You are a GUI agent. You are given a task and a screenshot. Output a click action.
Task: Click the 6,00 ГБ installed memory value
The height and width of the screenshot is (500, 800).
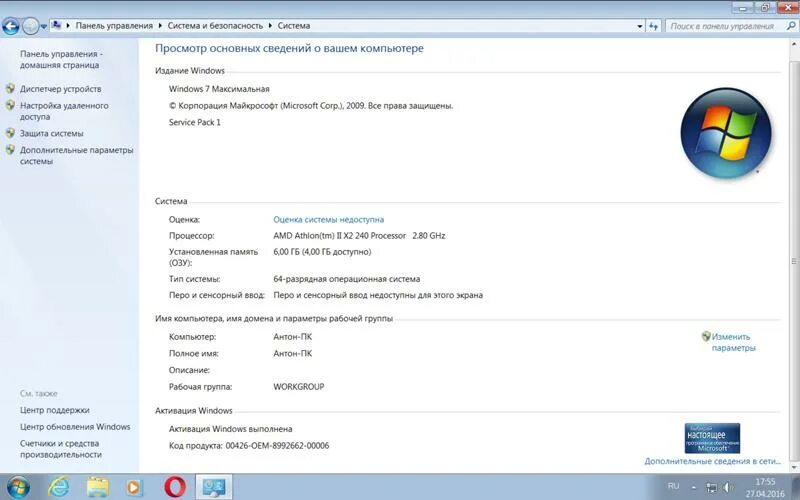pyautogui.click(x=322, y=252)
